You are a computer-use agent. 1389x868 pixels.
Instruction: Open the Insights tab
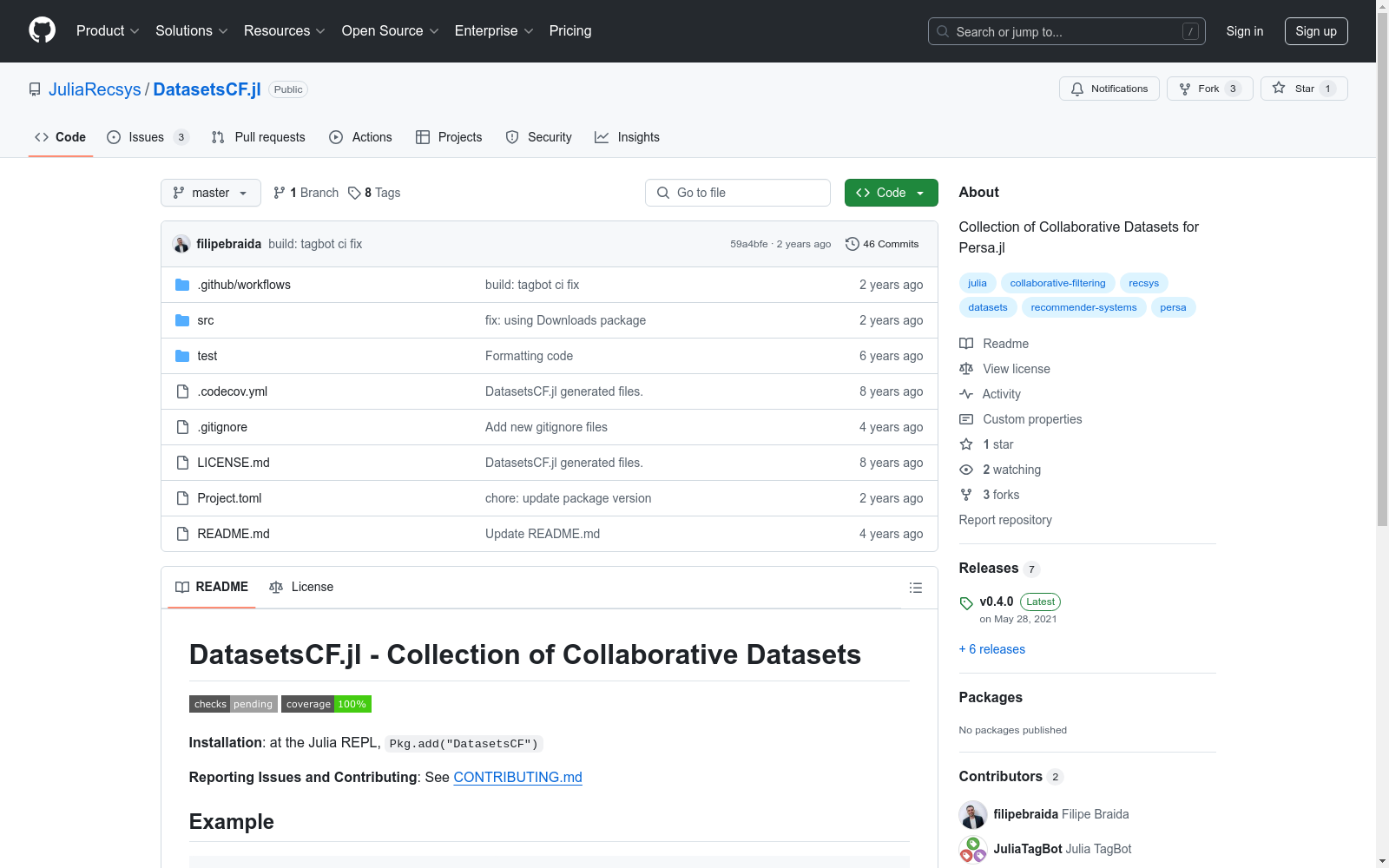pyautogui.click(x=628, y=137)
